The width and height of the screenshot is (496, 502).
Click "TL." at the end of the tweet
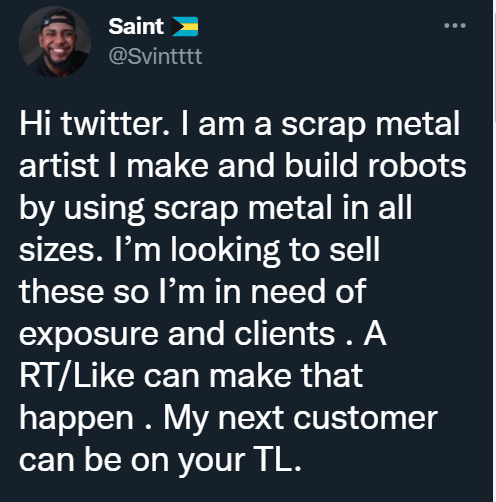(x=277, y=459)
